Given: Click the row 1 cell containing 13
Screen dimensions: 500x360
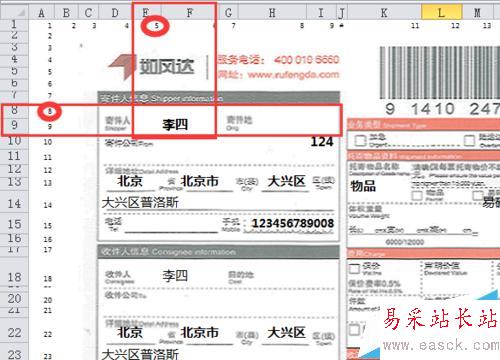Looking at the screenshot, I should [487, 25].
